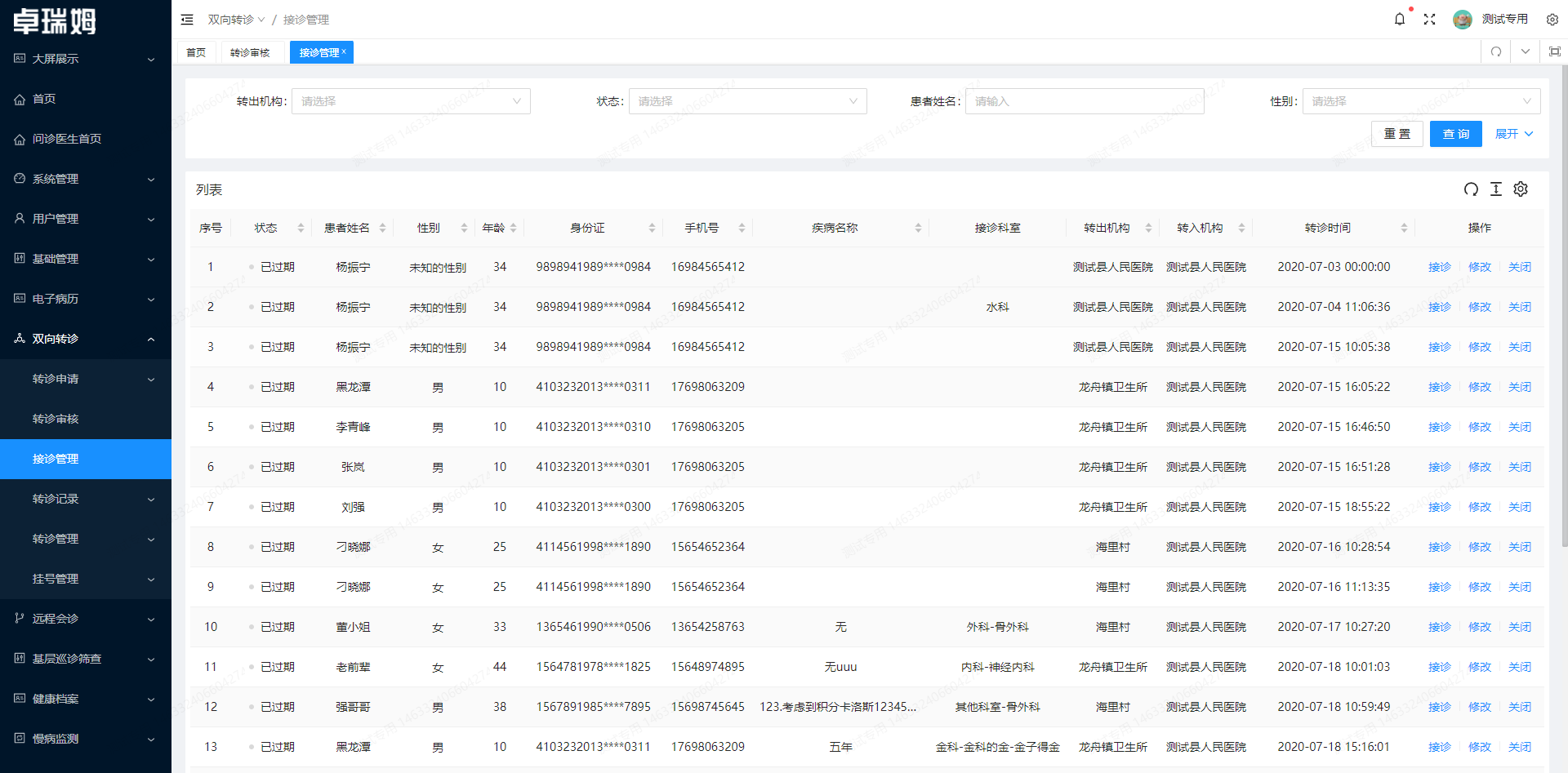Sort the list by 性别 column
The height and width of the screenshot is (773, 1568).
[464, 228]
